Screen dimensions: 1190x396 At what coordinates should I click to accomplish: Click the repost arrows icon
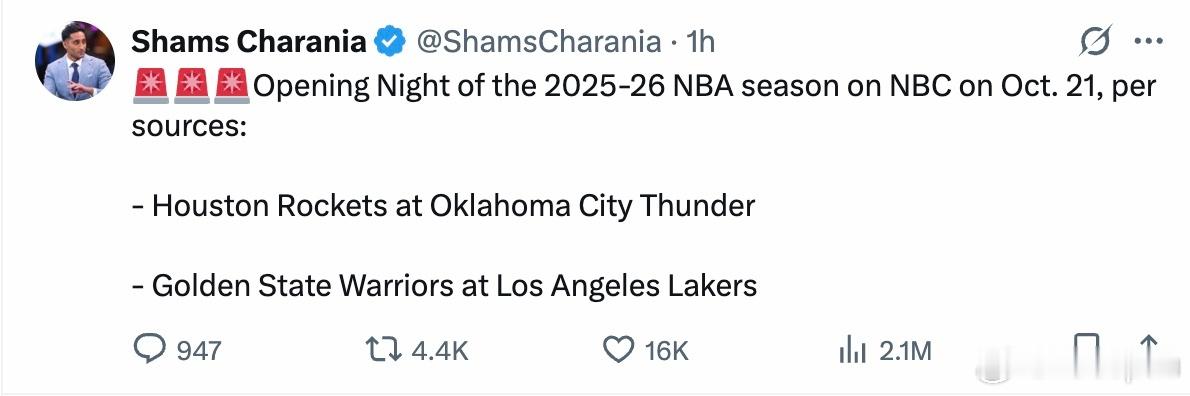coord(383,350)
